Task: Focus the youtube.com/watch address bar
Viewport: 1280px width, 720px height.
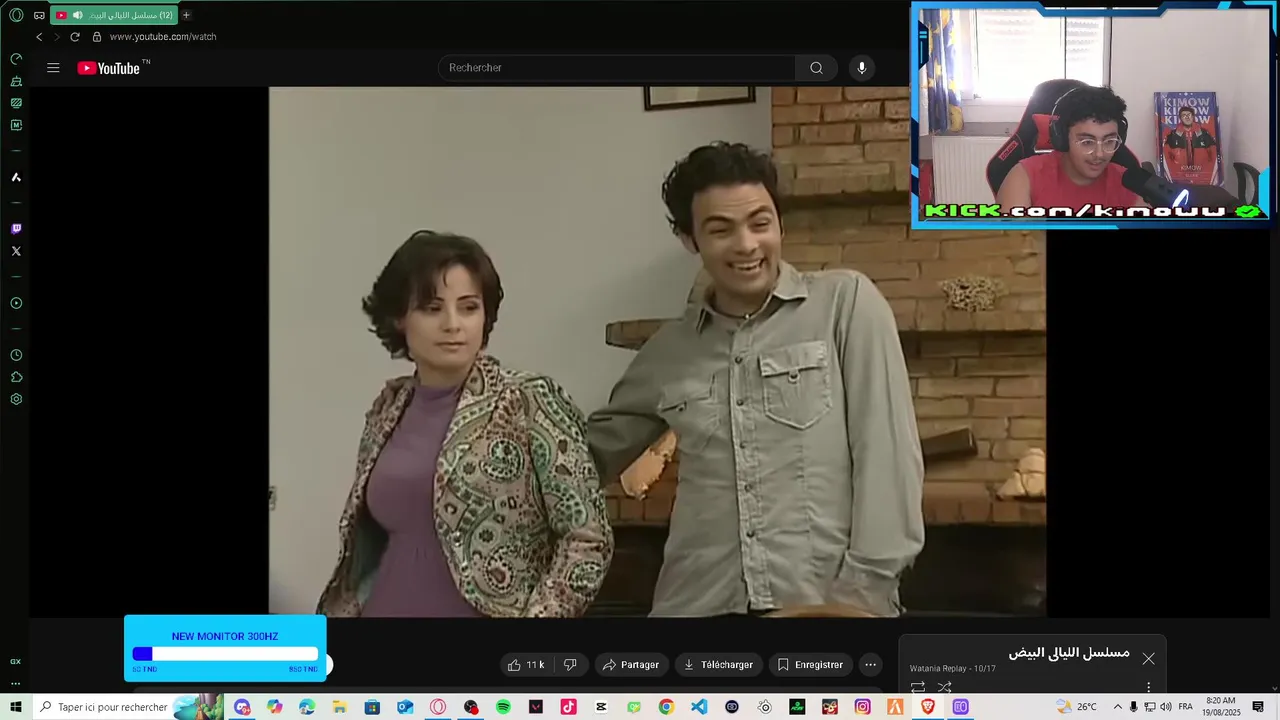Action: click(x=163, y=37)
